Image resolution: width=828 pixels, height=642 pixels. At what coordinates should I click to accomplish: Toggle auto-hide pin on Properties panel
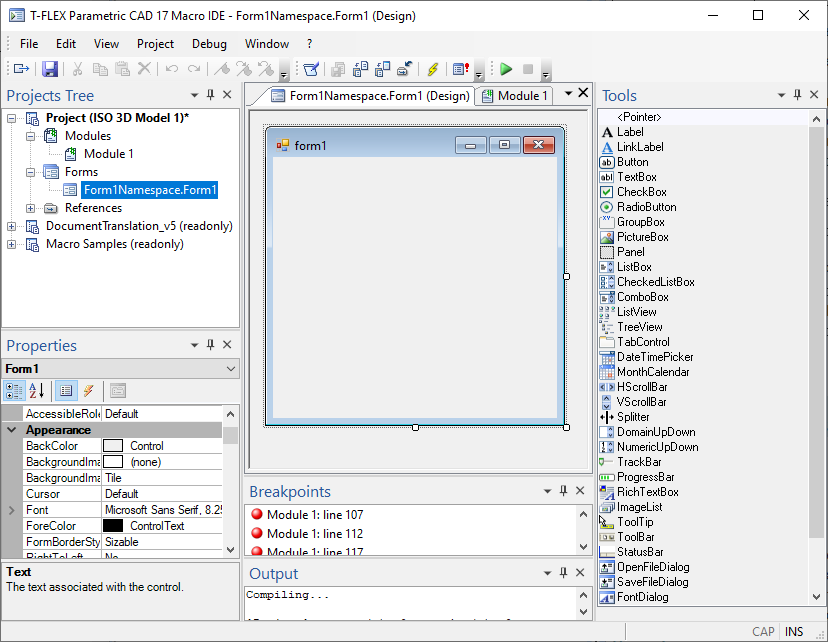[x=210, y=345]
